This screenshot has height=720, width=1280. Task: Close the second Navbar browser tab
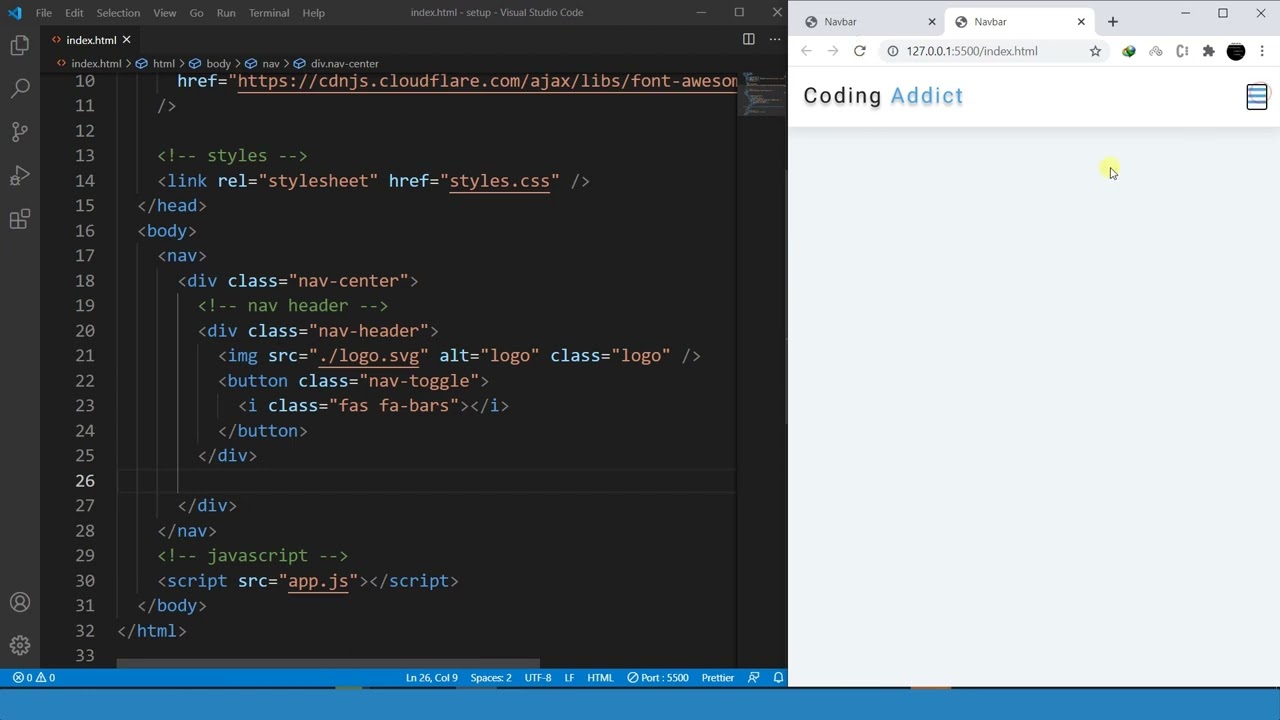click(x=1081, y=21)
